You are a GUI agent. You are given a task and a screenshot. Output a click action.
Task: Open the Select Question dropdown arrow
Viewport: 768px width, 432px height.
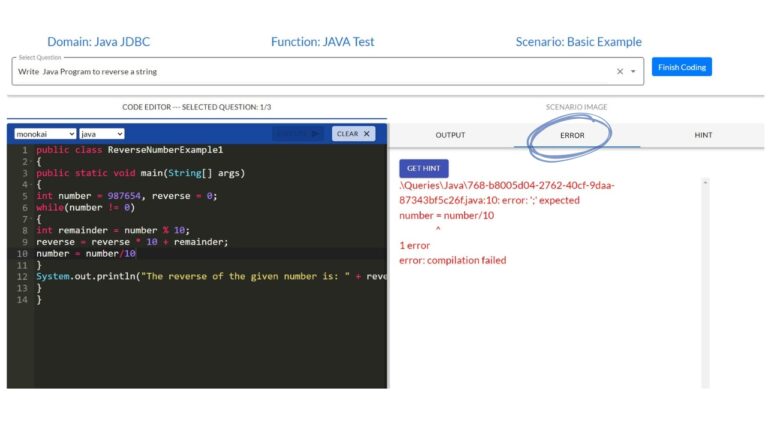coord(633,72)
